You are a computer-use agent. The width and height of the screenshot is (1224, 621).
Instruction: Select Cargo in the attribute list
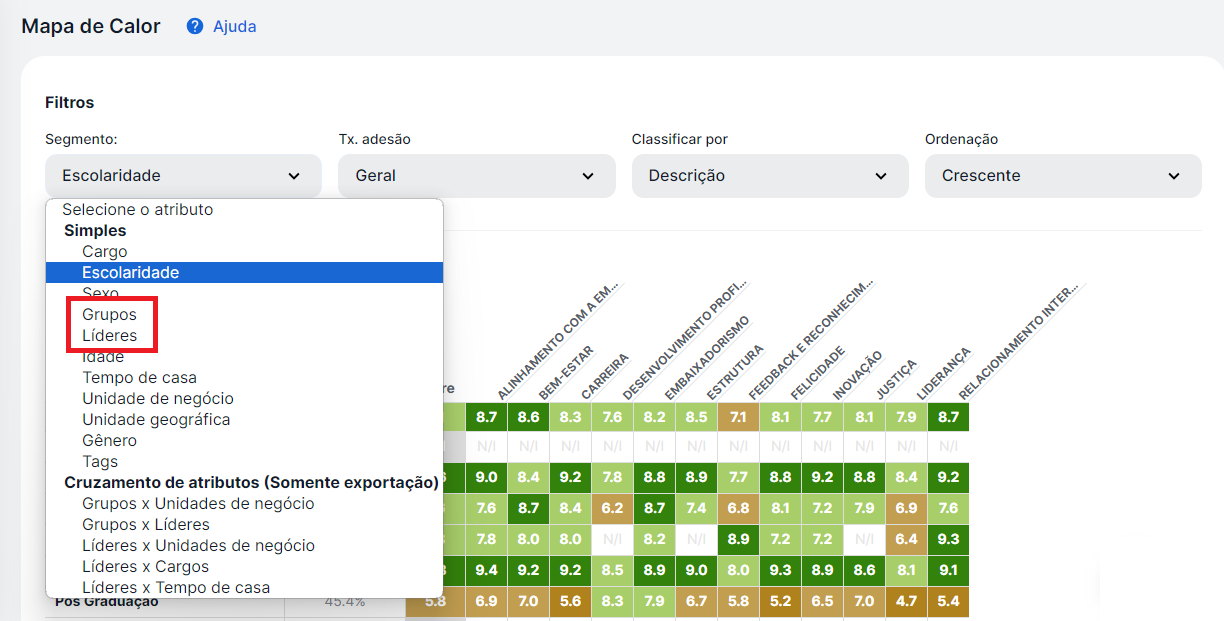pos(105,252)
